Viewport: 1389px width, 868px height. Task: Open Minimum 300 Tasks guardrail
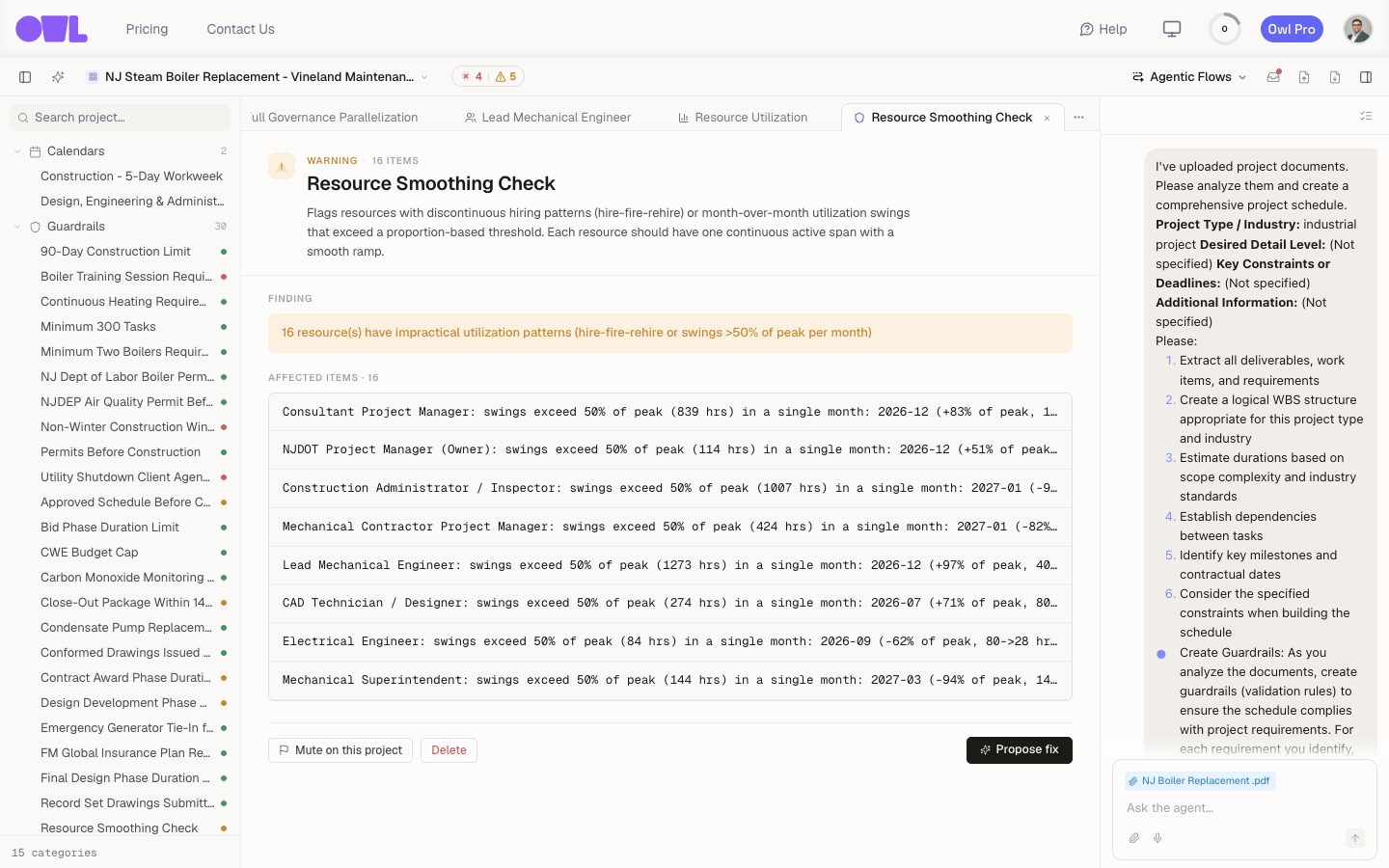click(x=98, y=327)
